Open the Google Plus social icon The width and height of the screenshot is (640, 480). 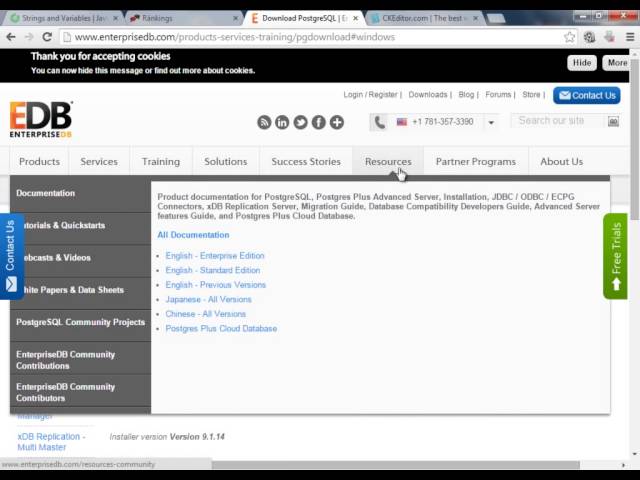pos(337,122)
